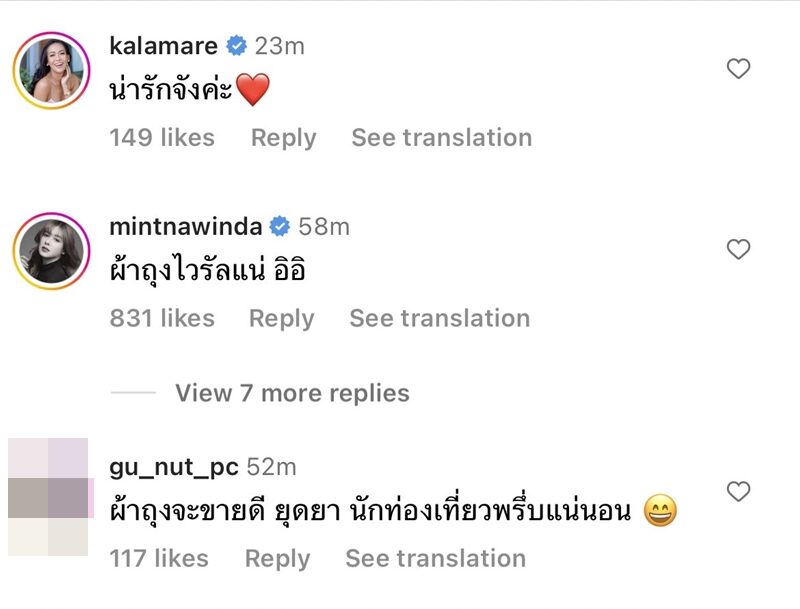See translation of gu_nut_pc's comment
Viewport: 800px width, 609px height.
coord(435,558)
